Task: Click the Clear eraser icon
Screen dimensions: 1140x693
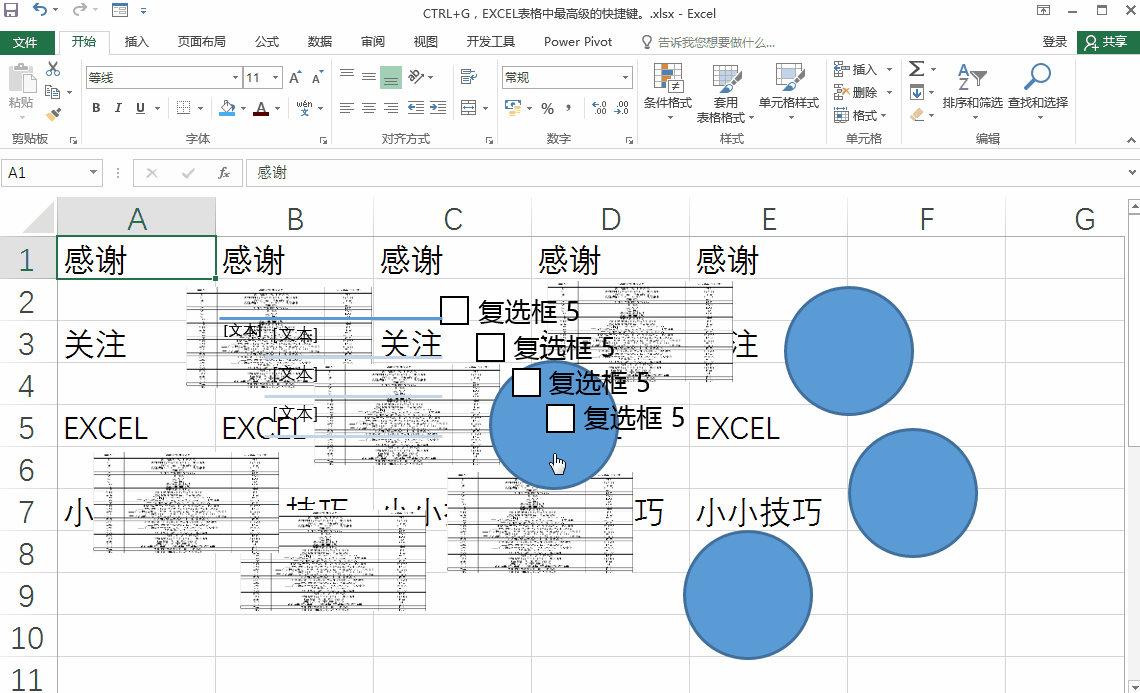Action: coord(917,115)
